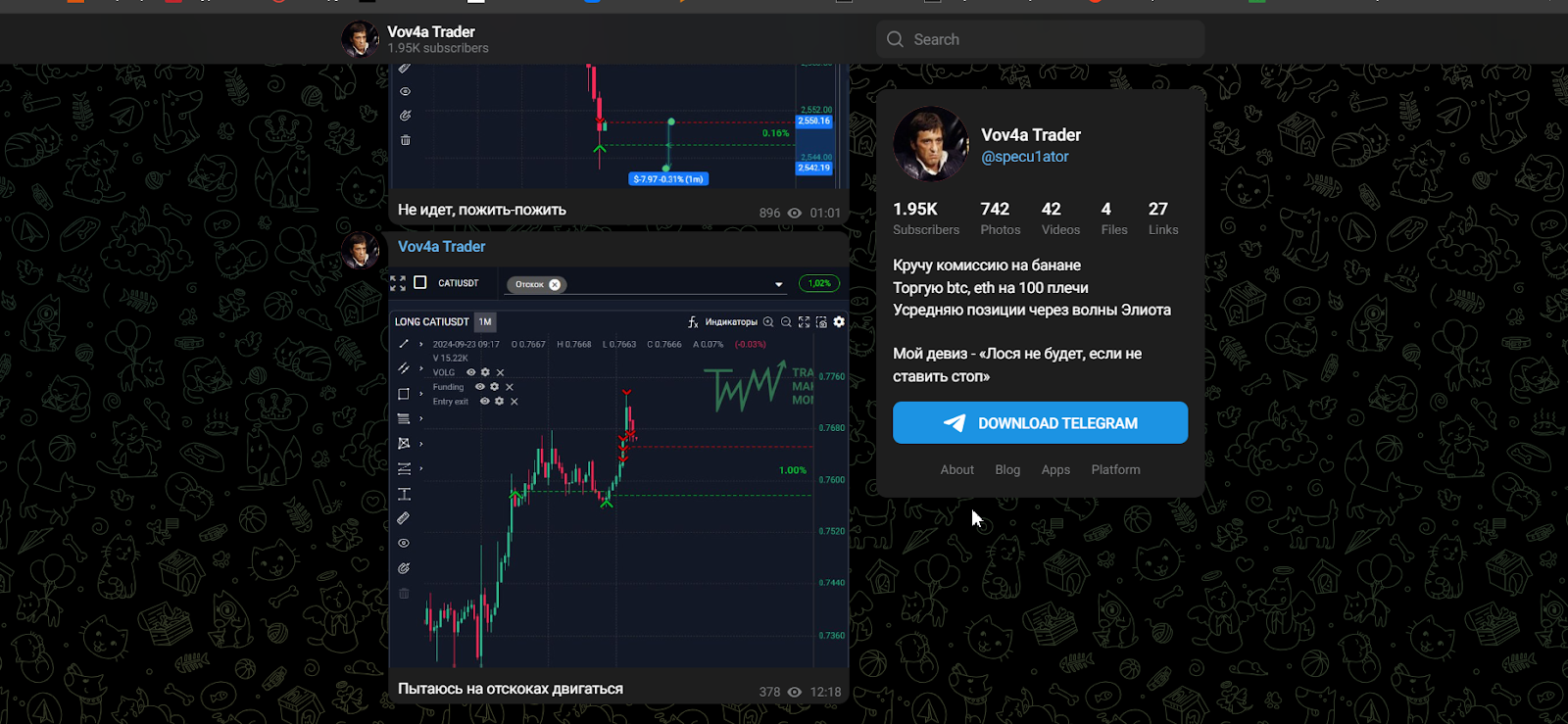Screen dimensions: 1568x724
Task: Toggle visibility of Entry exit indicator
Action: pos(485,402)
